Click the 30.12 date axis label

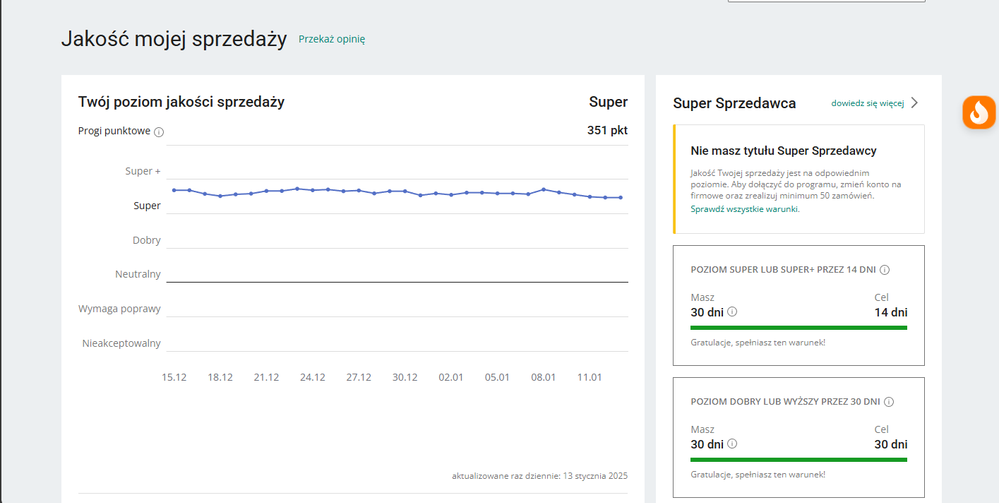[405, 377]
